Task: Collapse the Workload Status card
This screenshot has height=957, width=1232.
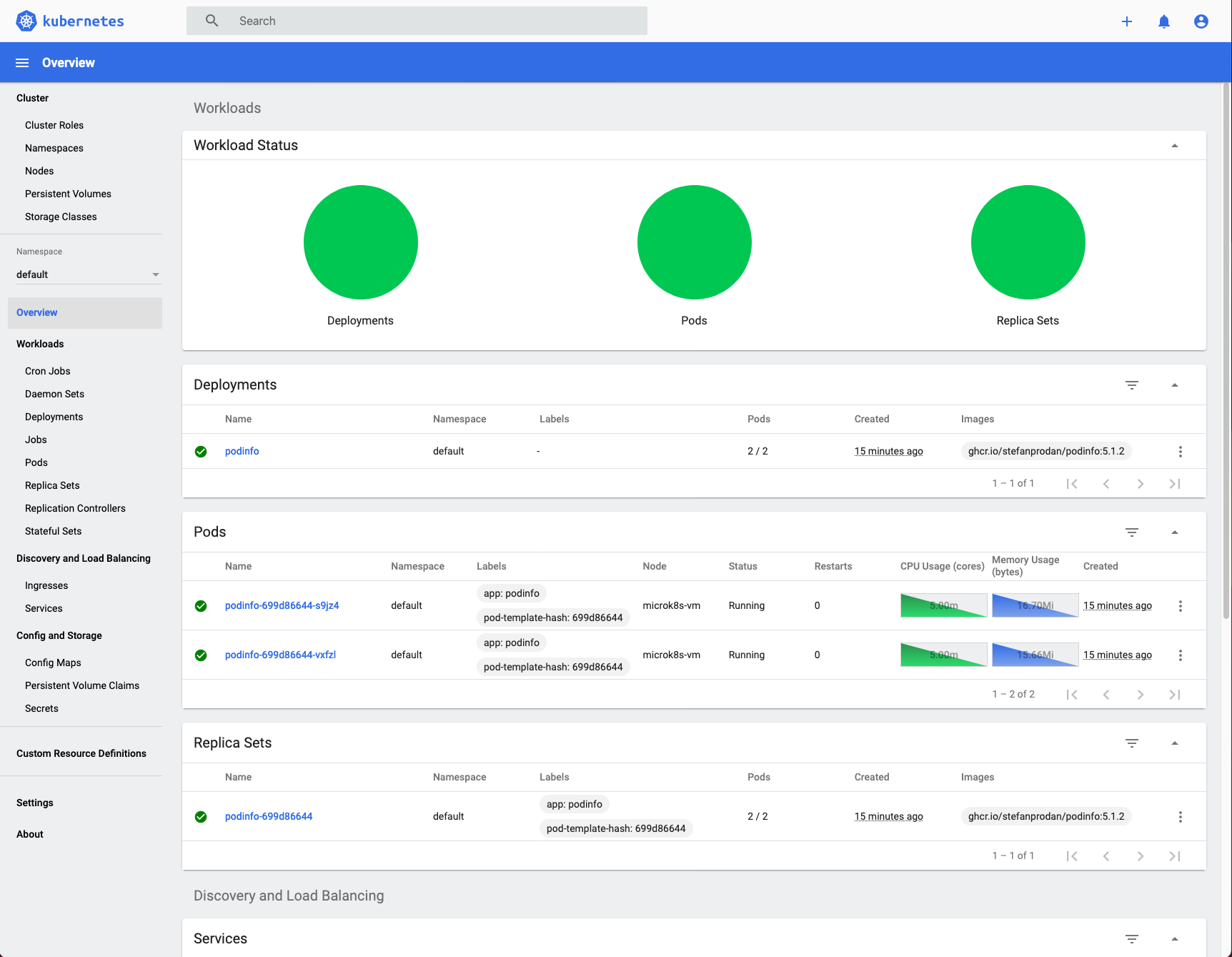Action: (1175, 145)
